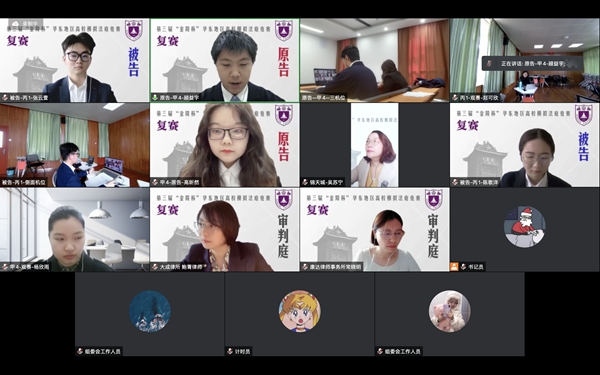
Task: Click the muted mic icon on 锦天城-吴苏宁 tile
Action: 305,182
